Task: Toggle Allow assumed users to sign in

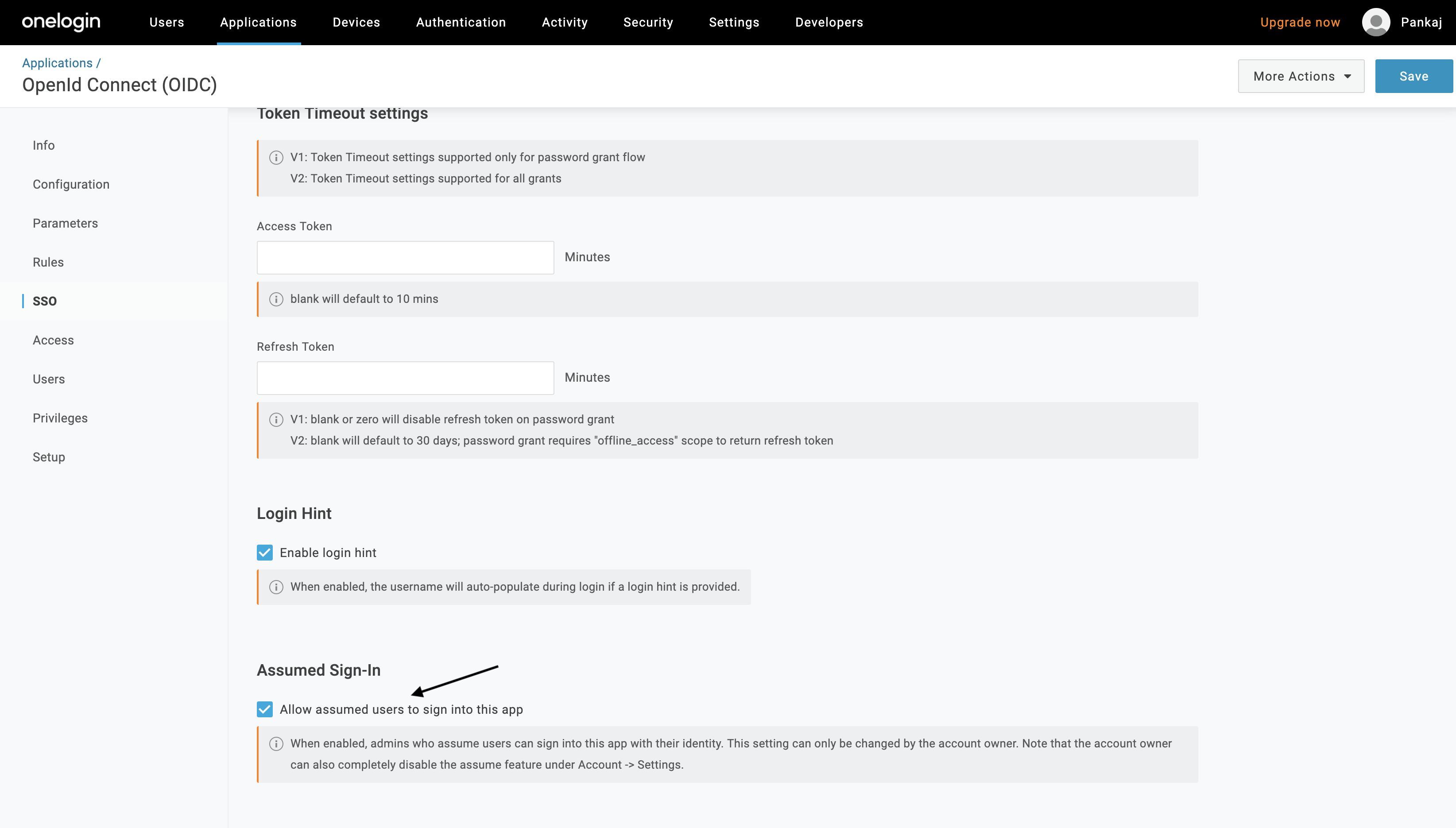Action: (265, 709)
